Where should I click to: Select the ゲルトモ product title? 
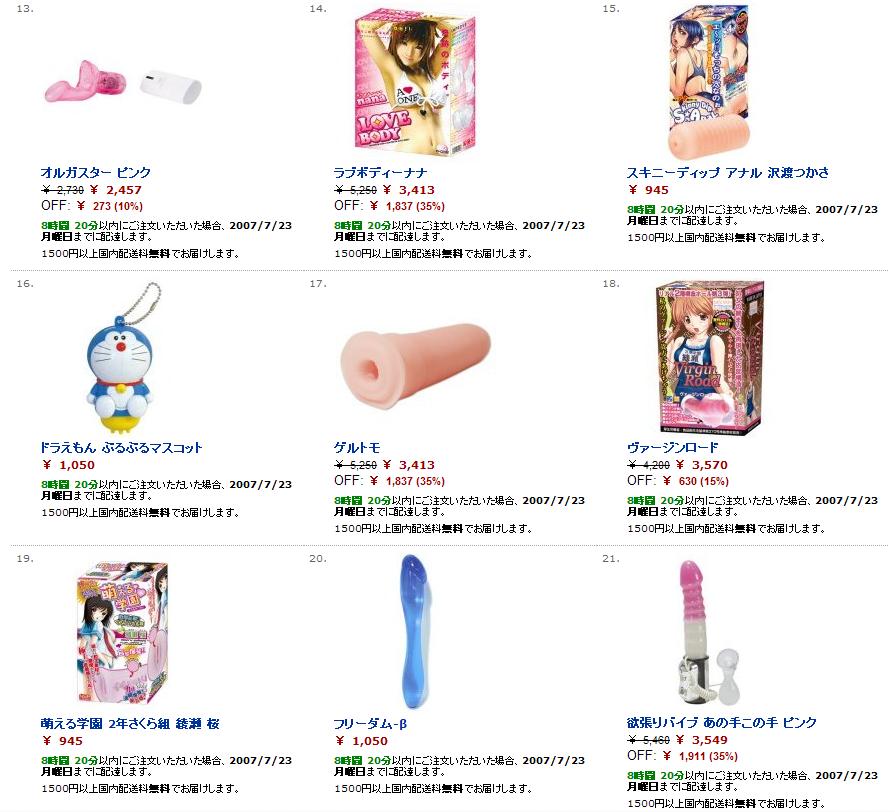[x=357, y=447]
